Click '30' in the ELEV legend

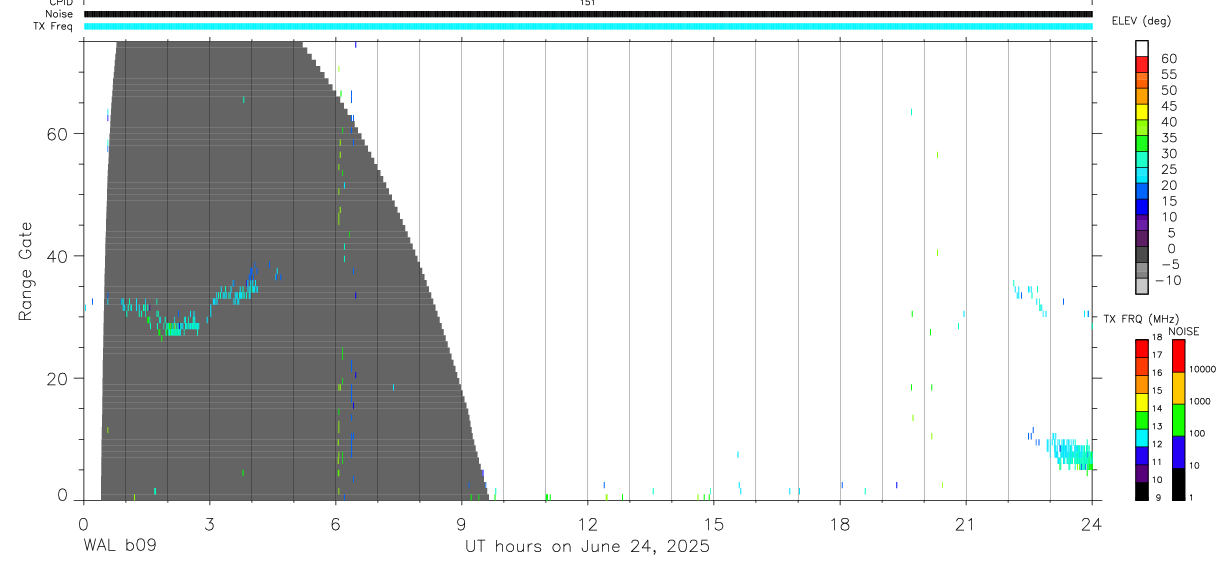tap(1169, 154)
